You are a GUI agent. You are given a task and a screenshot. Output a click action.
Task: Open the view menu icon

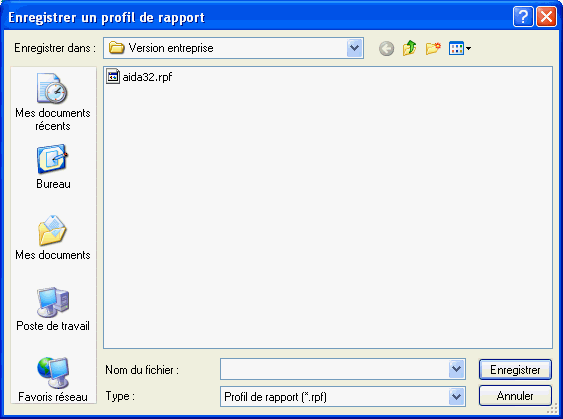coord(460,48)
